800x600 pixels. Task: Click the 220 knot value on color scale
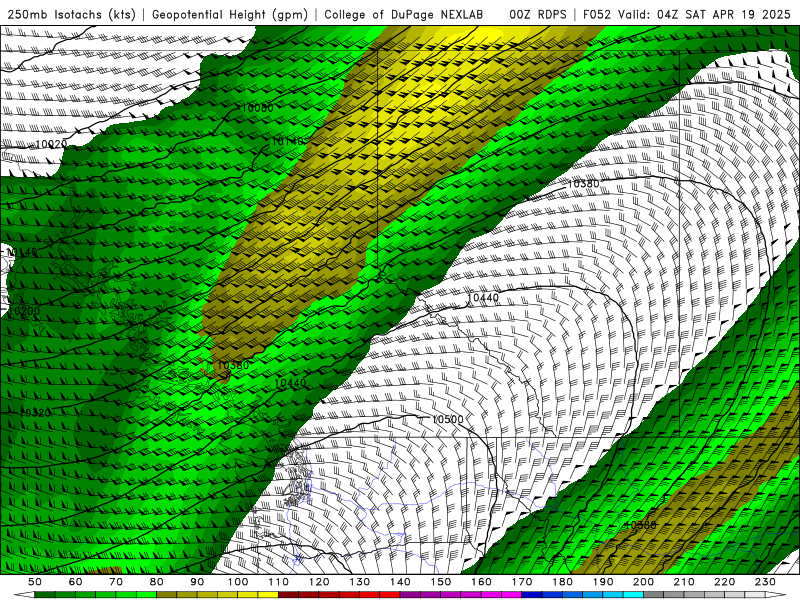pos(724,582)
